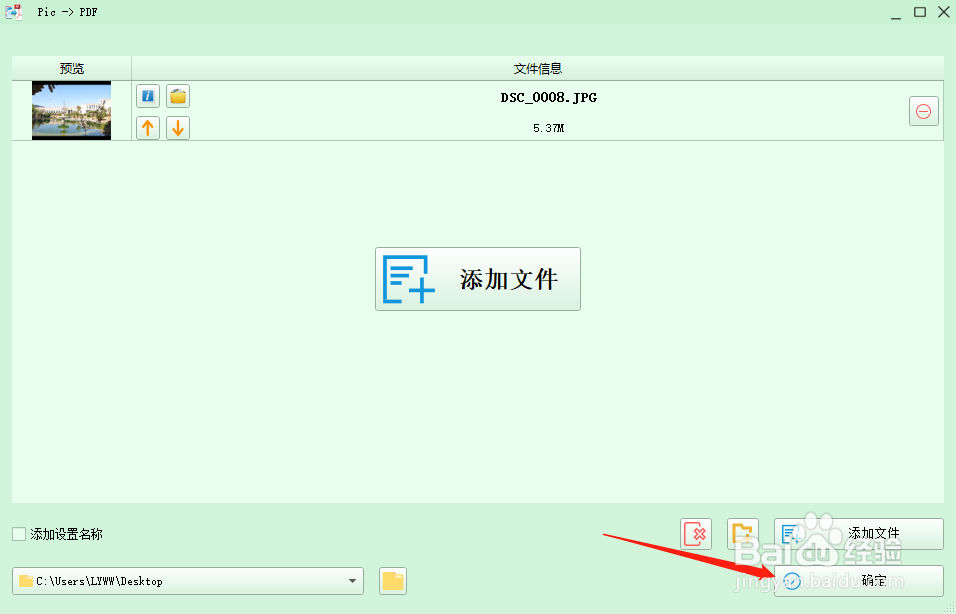Click the blue info icon for the image
Viewport: 956px width, 614px height.
coord(147,95)
